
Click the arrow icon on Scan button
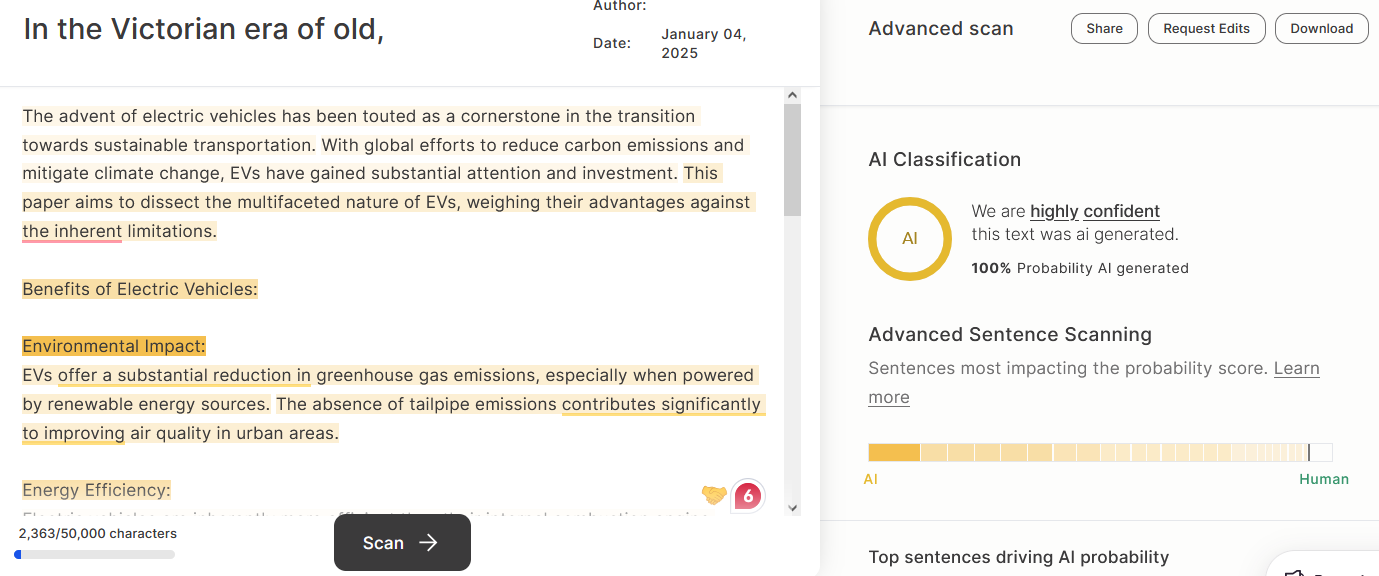(x=429, y=543)
